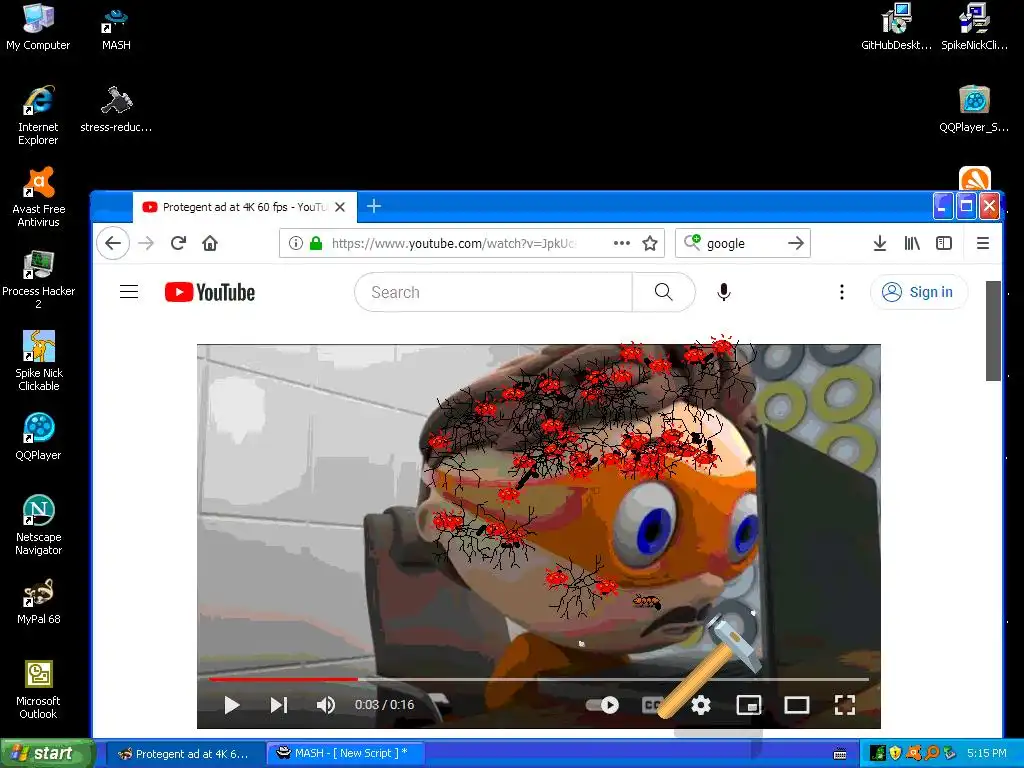Image resolution: width=1024 pixels, height=768 pixels.
Task: Open My Computer desktop icon
Action: pos(38,27)
